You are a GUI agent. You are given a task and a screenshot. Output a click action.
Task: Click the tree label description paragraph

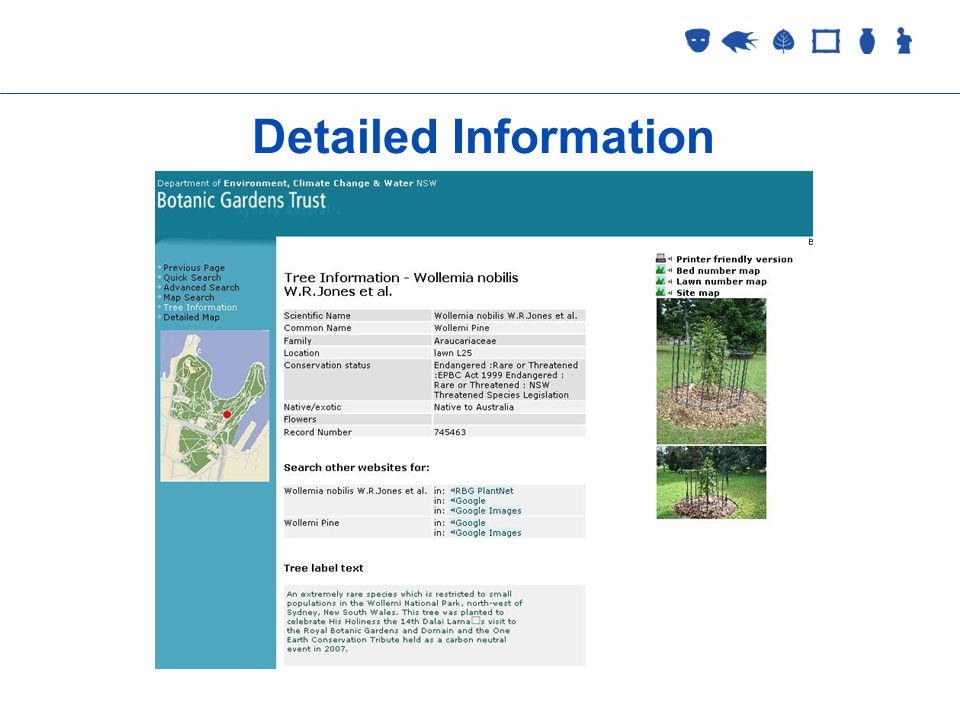404,621
